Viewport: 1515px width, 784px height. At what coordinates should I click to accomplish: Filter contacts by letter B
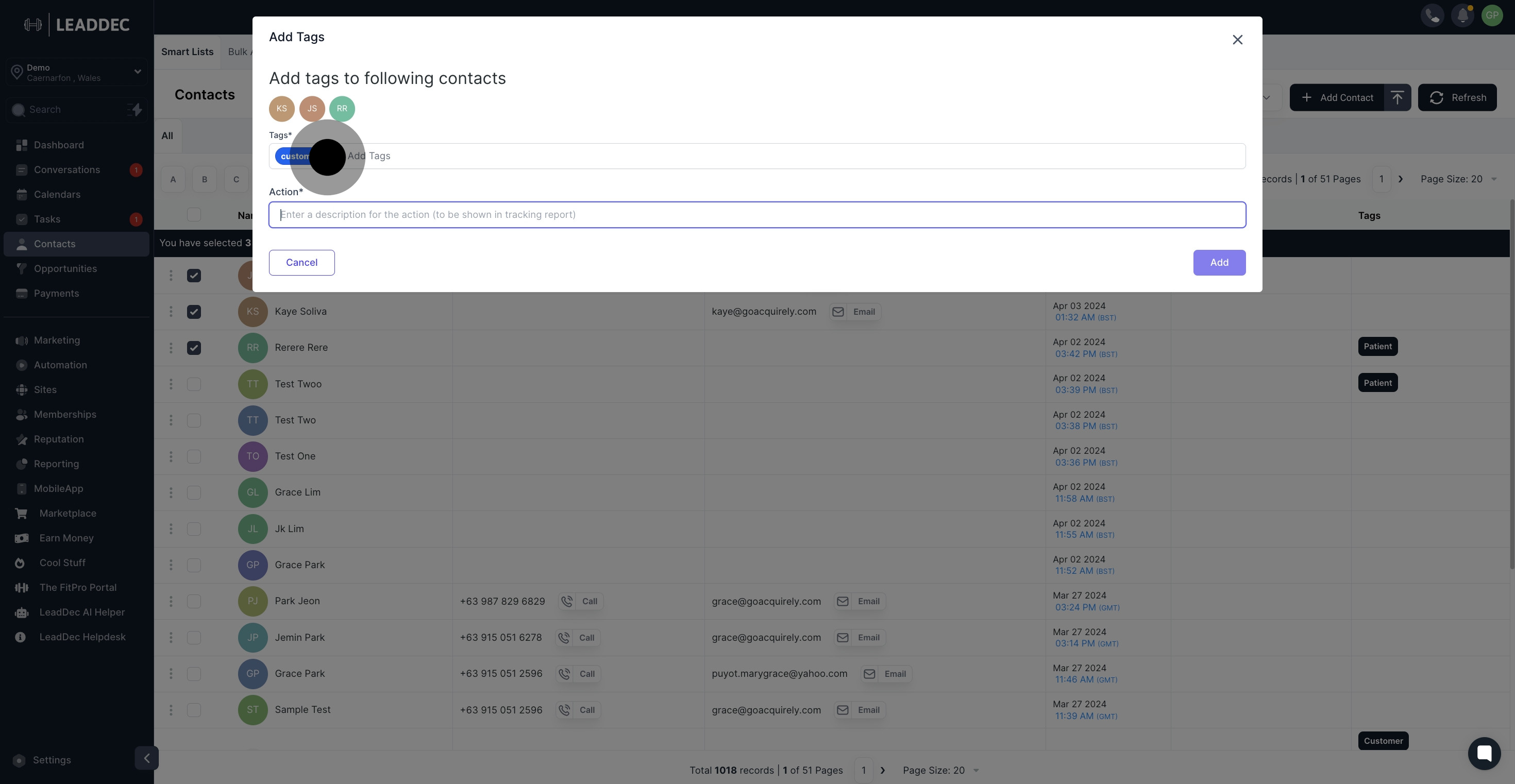tap(205, 179)
